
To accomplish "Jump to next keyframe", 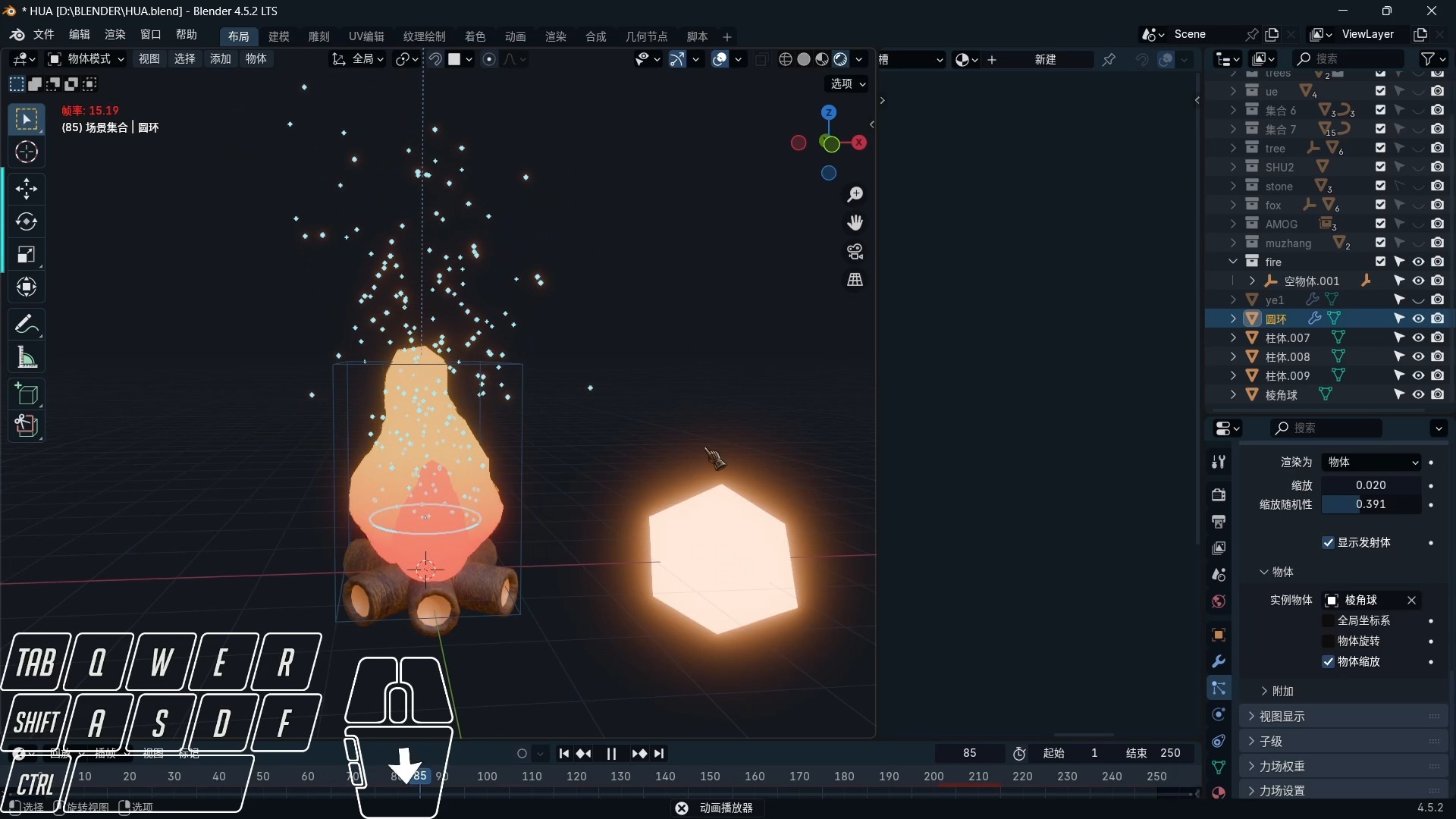I will pos(639,753).
